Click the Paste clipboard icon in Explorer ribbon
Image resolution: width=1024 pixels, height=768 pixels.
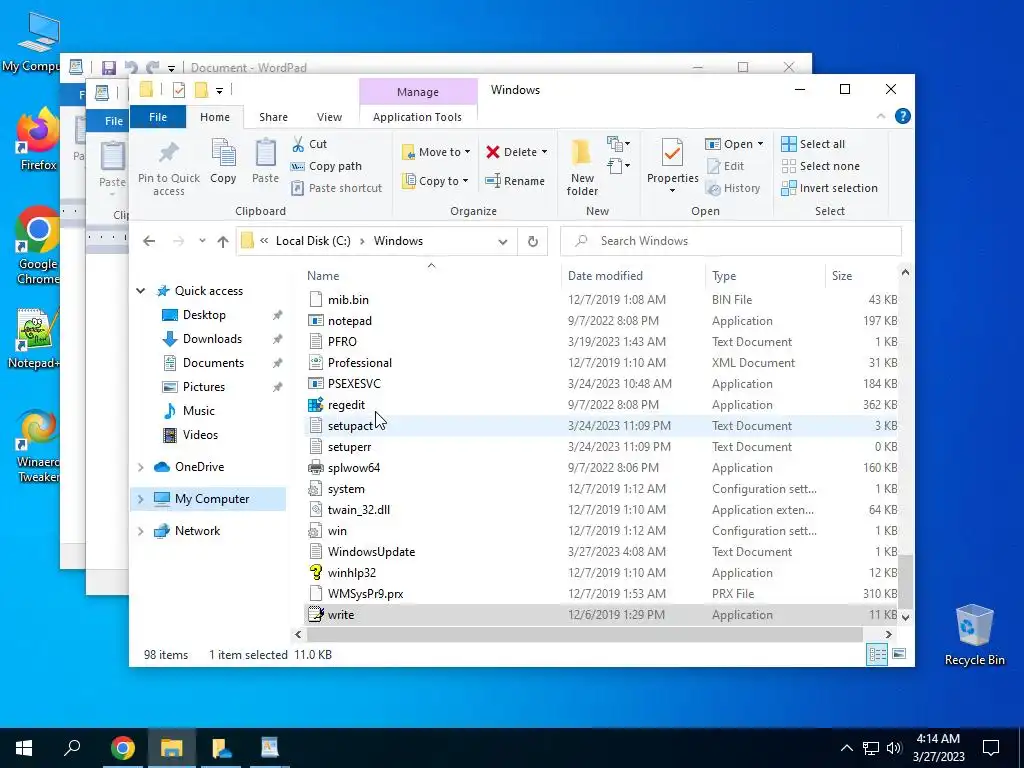coord(265,153)
